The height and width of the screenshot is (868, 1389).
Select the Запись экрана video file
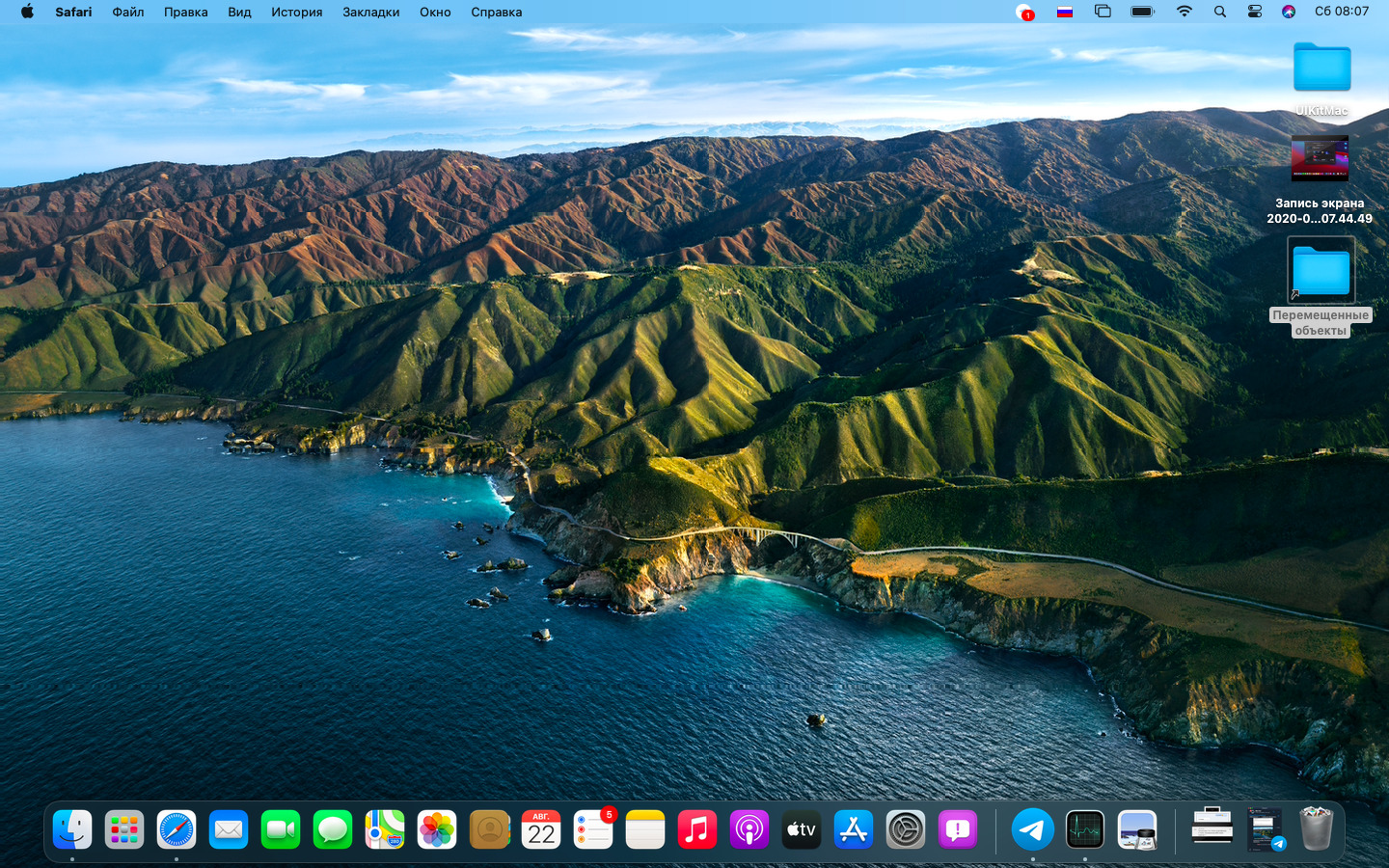coord(1320,159)
